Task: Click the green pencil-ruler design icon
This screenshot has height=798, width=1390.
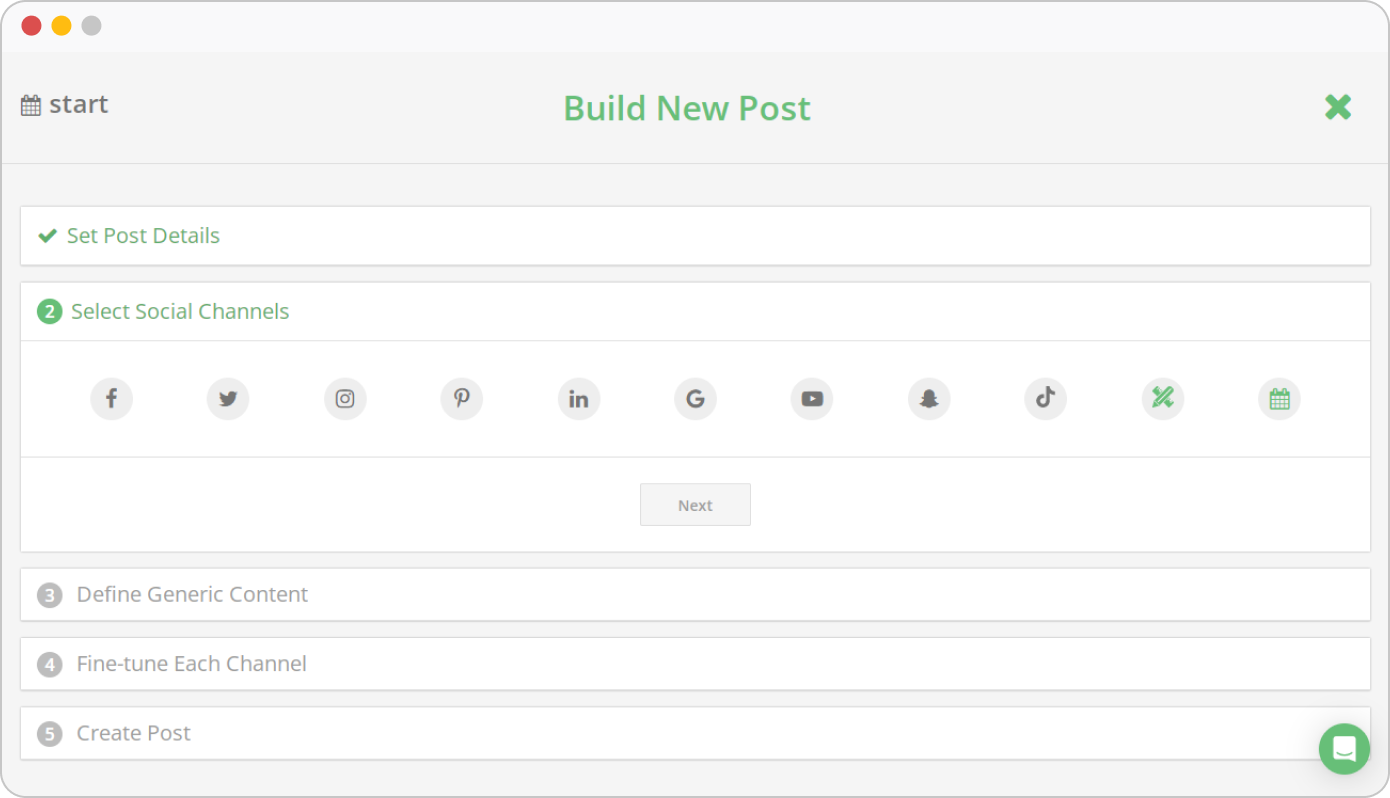Action: point(1163,399)
